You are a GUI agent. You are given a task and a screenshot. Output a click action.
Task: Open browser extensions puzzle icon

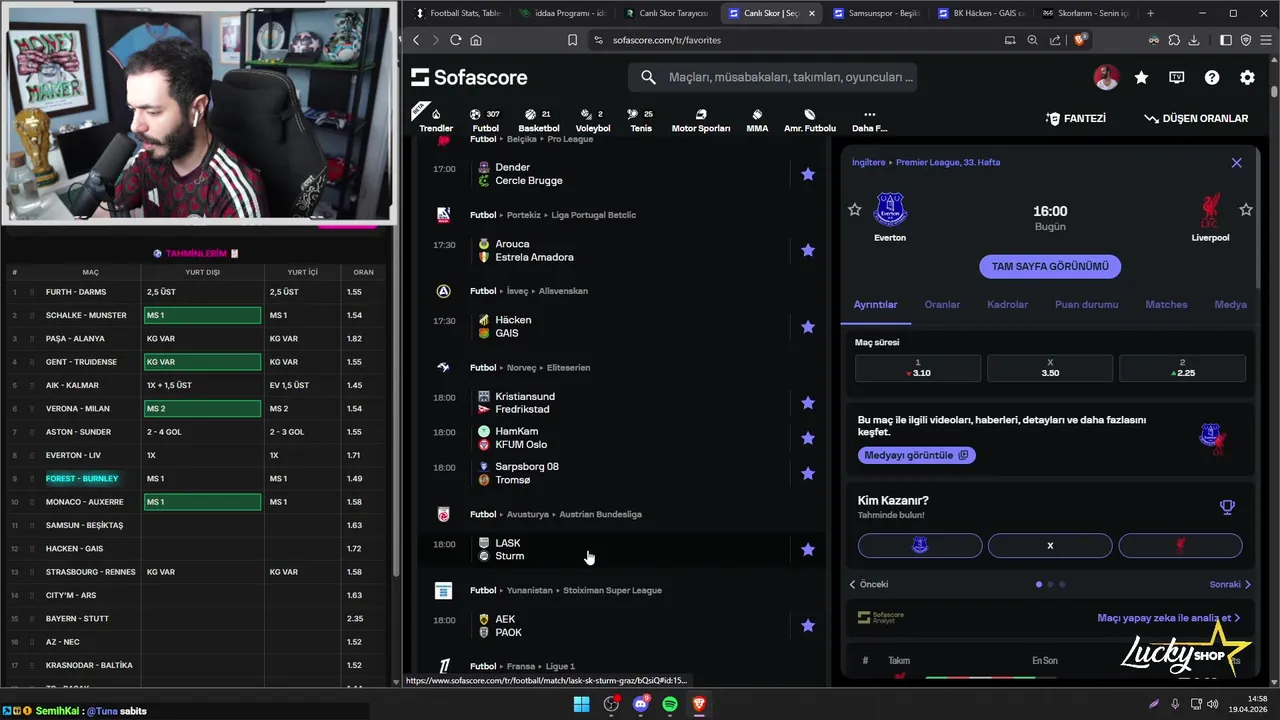1174,40
